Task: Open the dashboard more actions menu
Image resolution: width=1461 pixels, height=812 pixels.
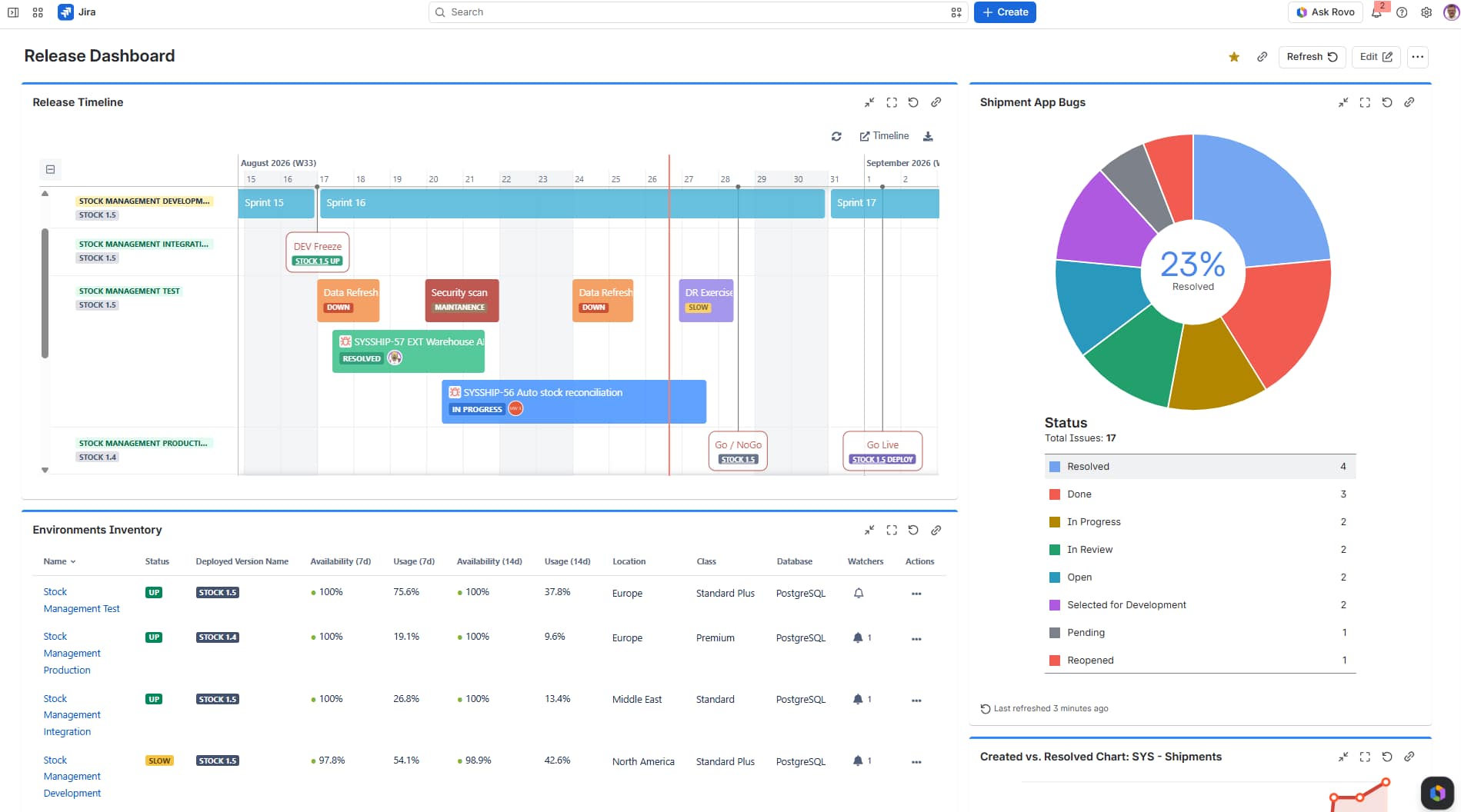Action: point(1418,57)
